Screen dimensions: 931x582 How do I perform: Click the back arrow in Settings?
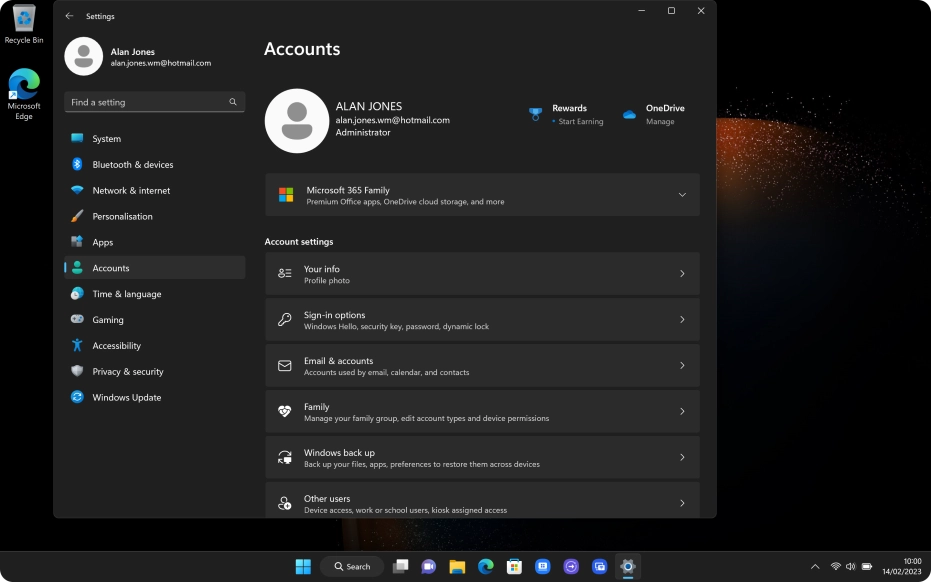click(69, 16)
